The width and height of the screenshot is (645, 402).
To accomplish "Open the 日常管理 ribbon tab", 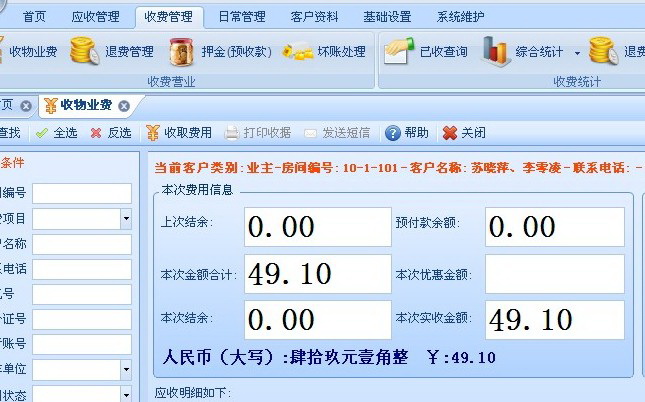I will pyautogui.click(x=242, y=17).
